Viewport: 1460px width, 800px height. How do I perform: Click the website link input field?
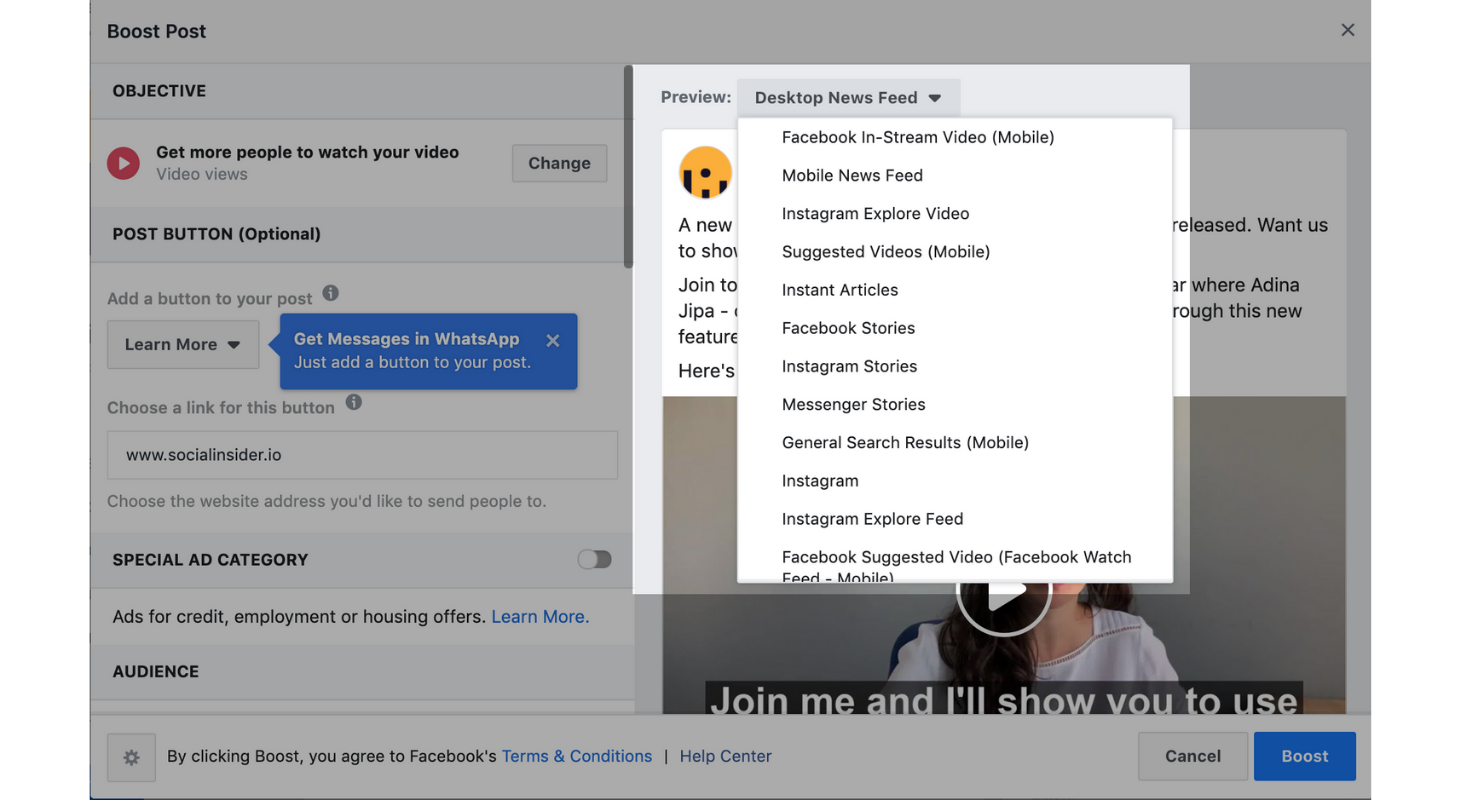tap(362, 455)
